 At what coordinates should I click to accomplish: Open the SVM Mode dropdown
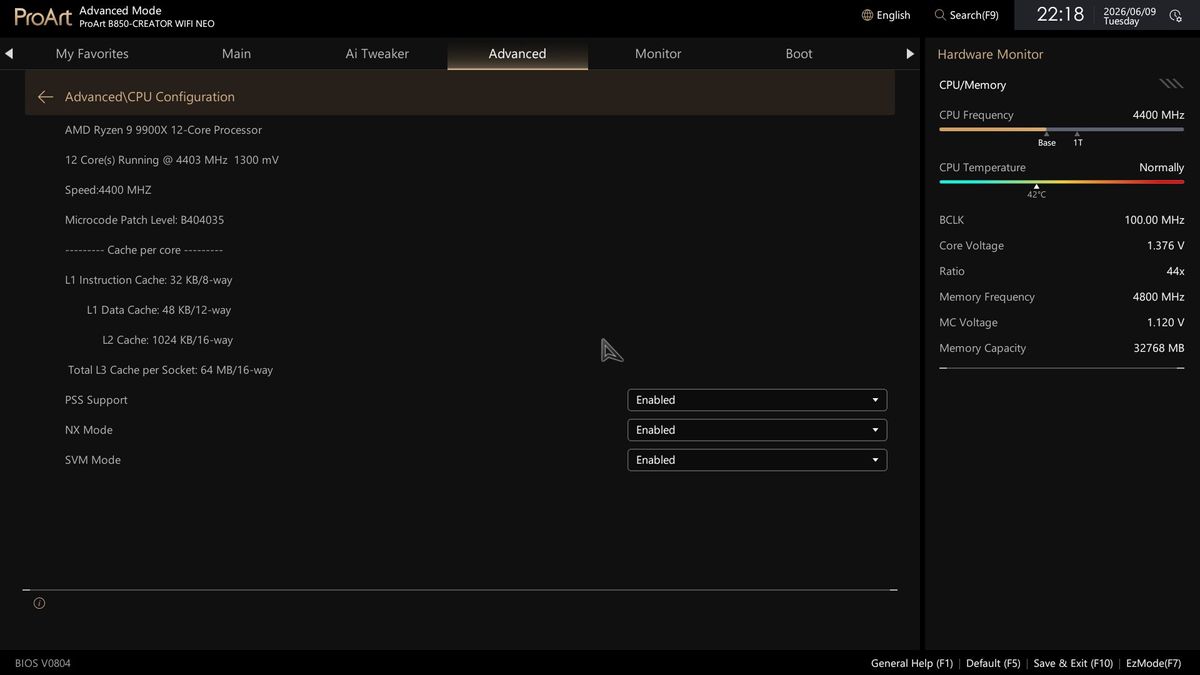[757, 460]
